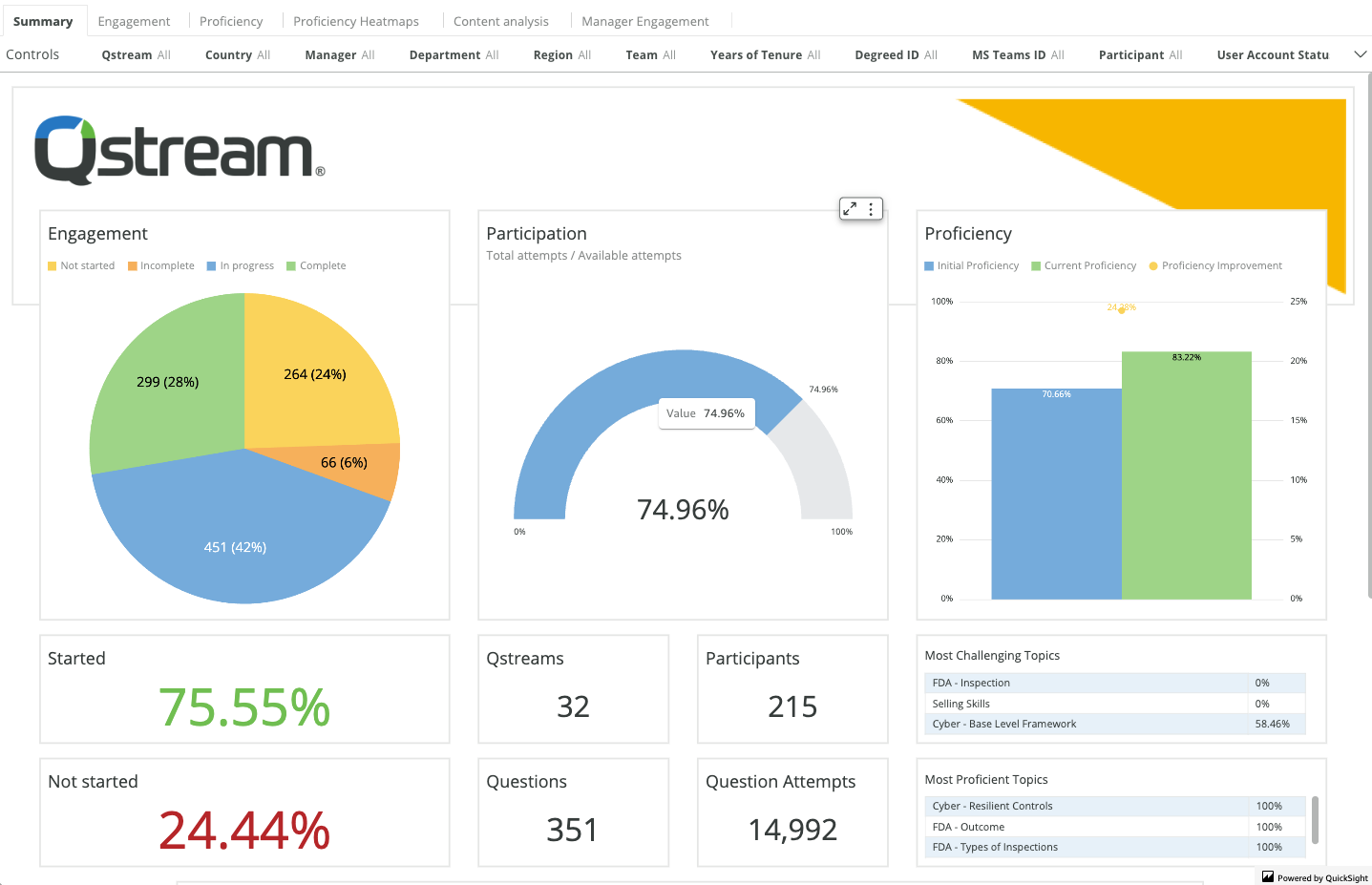The image size is (1372, 885).
Task: Open the Country filter dropdown
Action: pyautogui.click(x=238, y=55)
